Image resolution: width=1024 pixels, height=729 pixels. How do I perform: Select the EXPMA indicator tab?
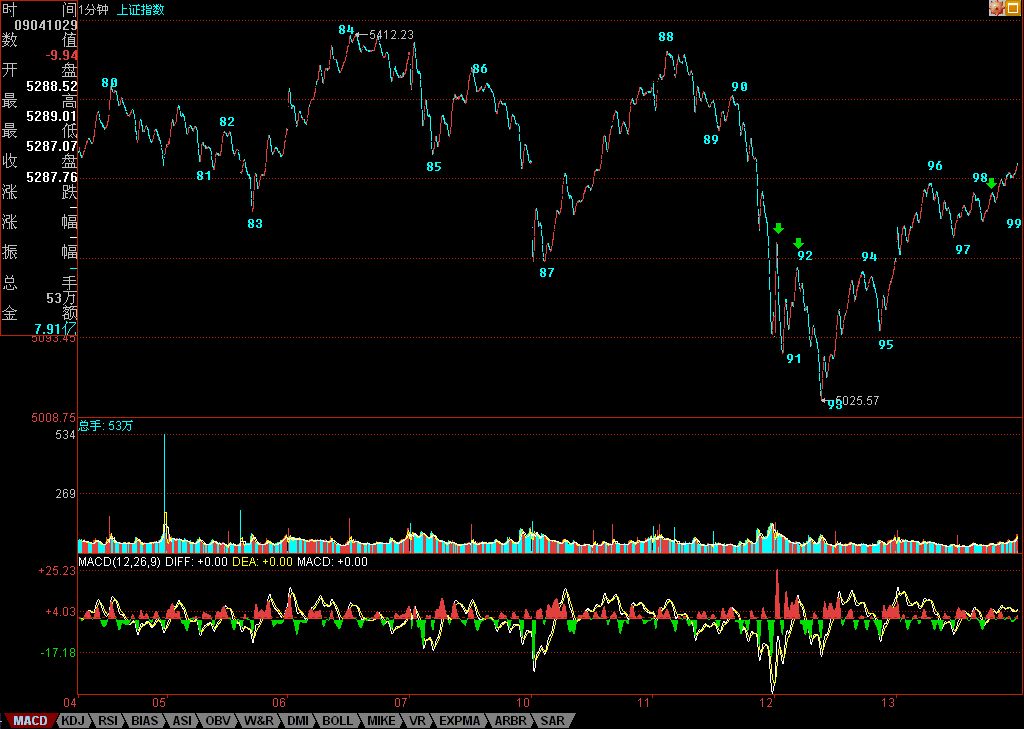pos(459,720)
